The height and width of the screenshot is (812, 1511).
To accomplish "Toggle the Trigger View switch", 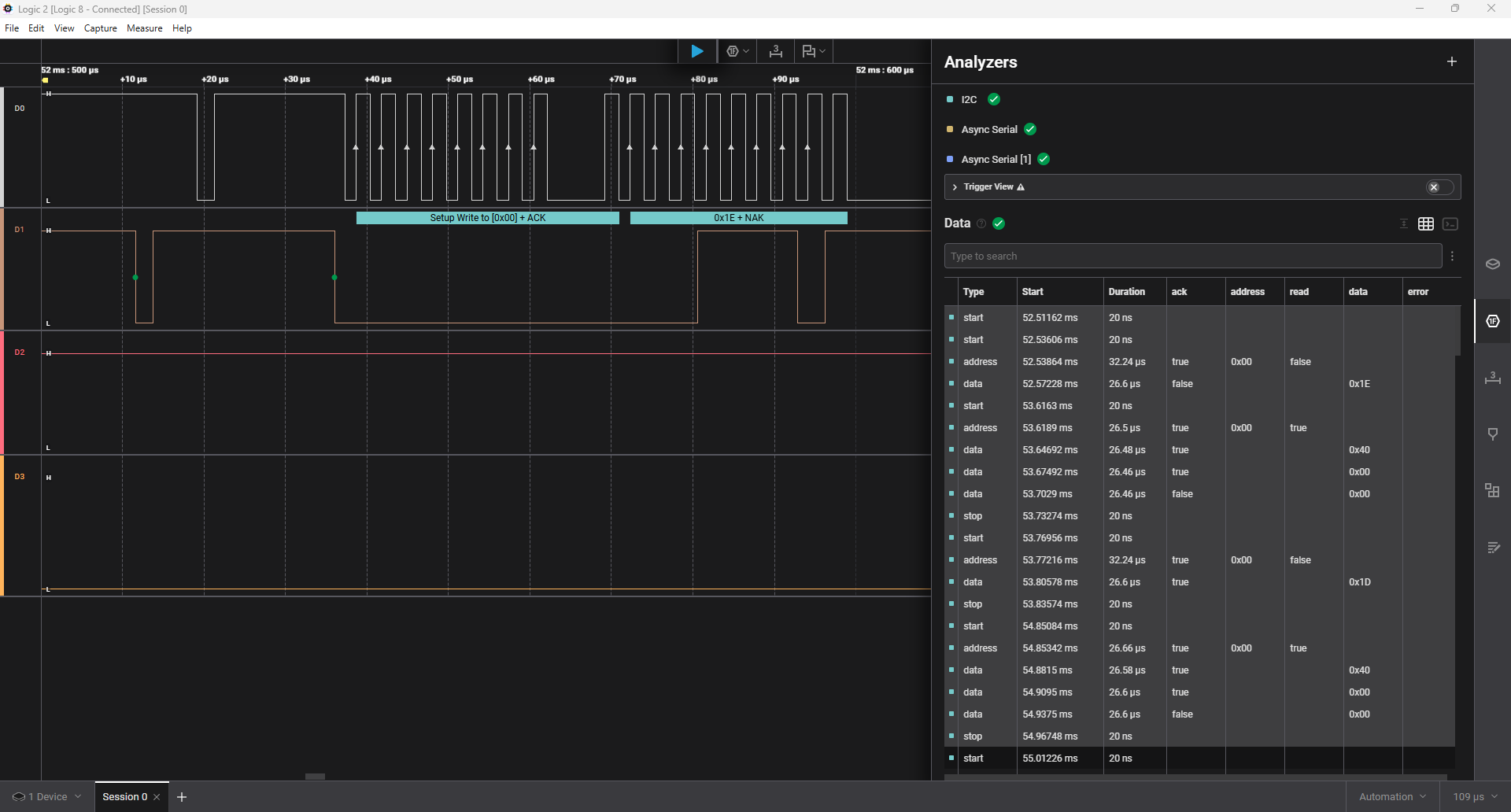I will click(x=1440, y=187).
